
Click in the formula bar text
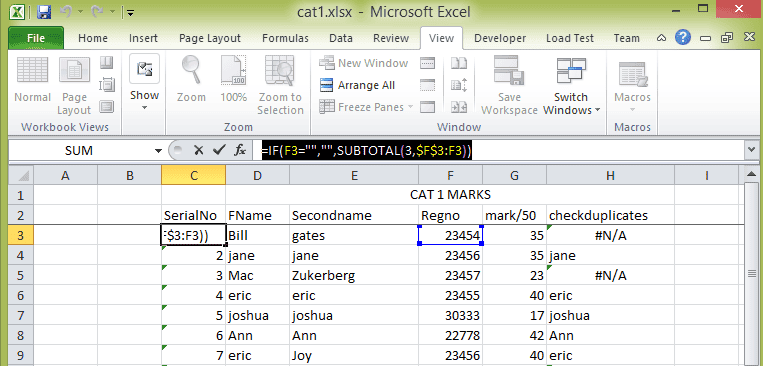(366, 151)
